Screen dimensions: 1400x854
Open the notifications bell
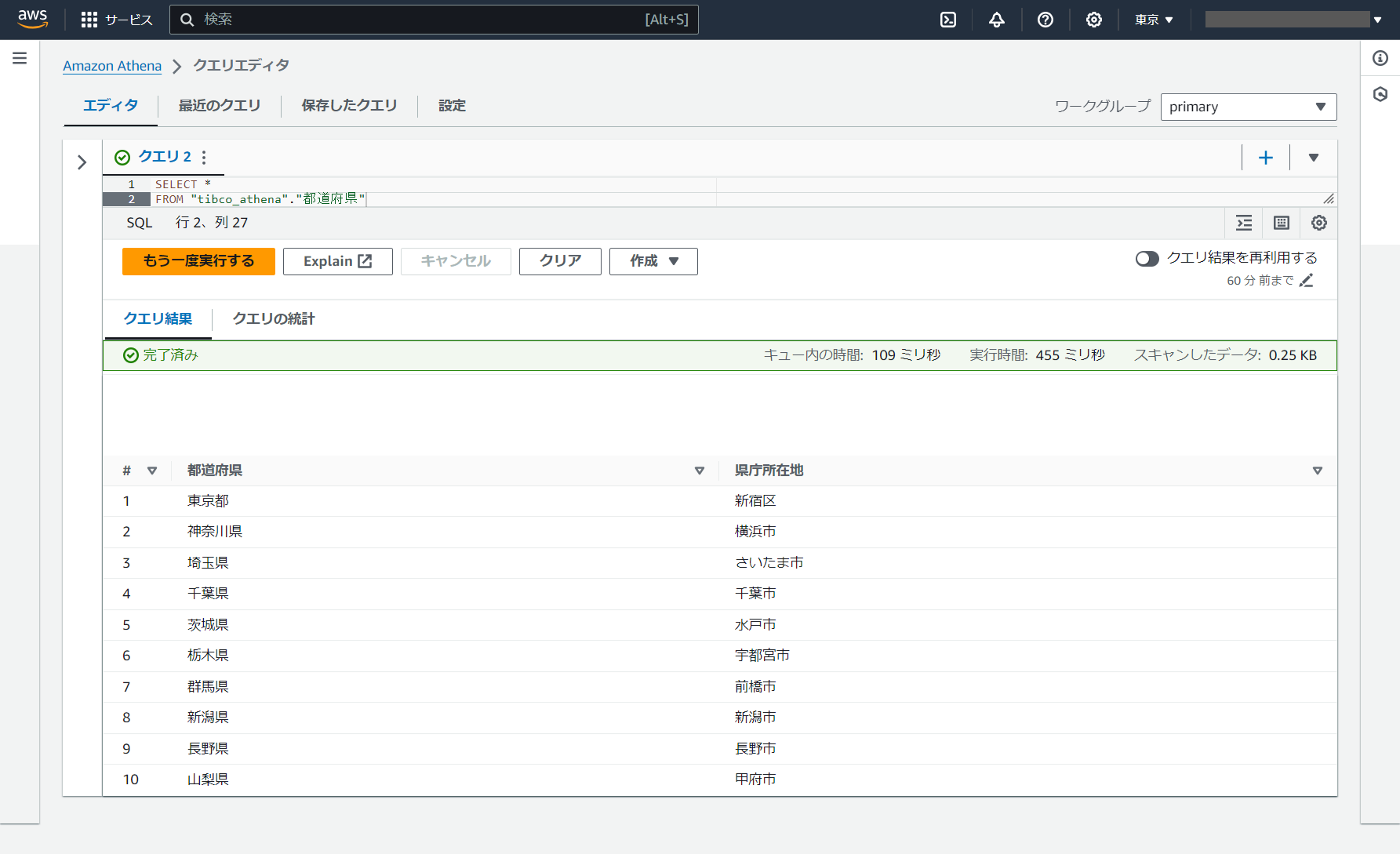point(997,20)
